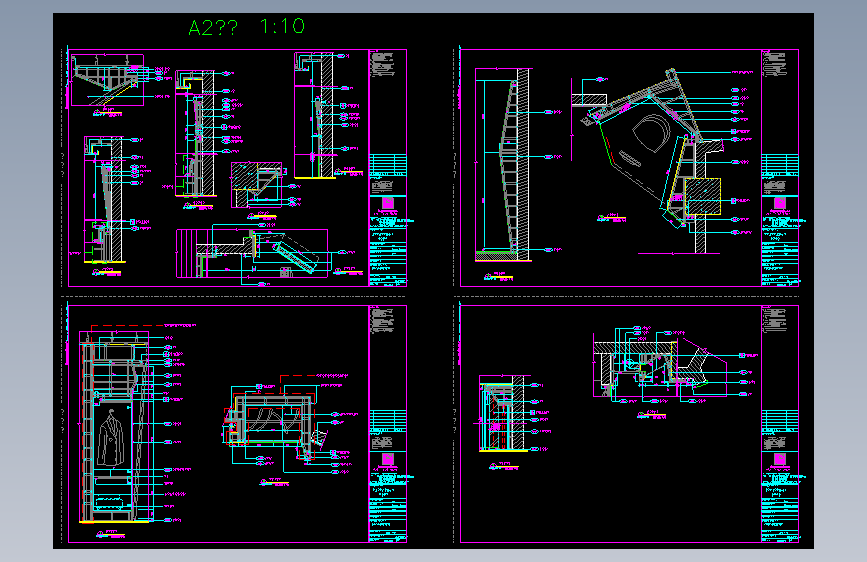Select the tall wardrobe elevation in bottom-left sheet

114,426
